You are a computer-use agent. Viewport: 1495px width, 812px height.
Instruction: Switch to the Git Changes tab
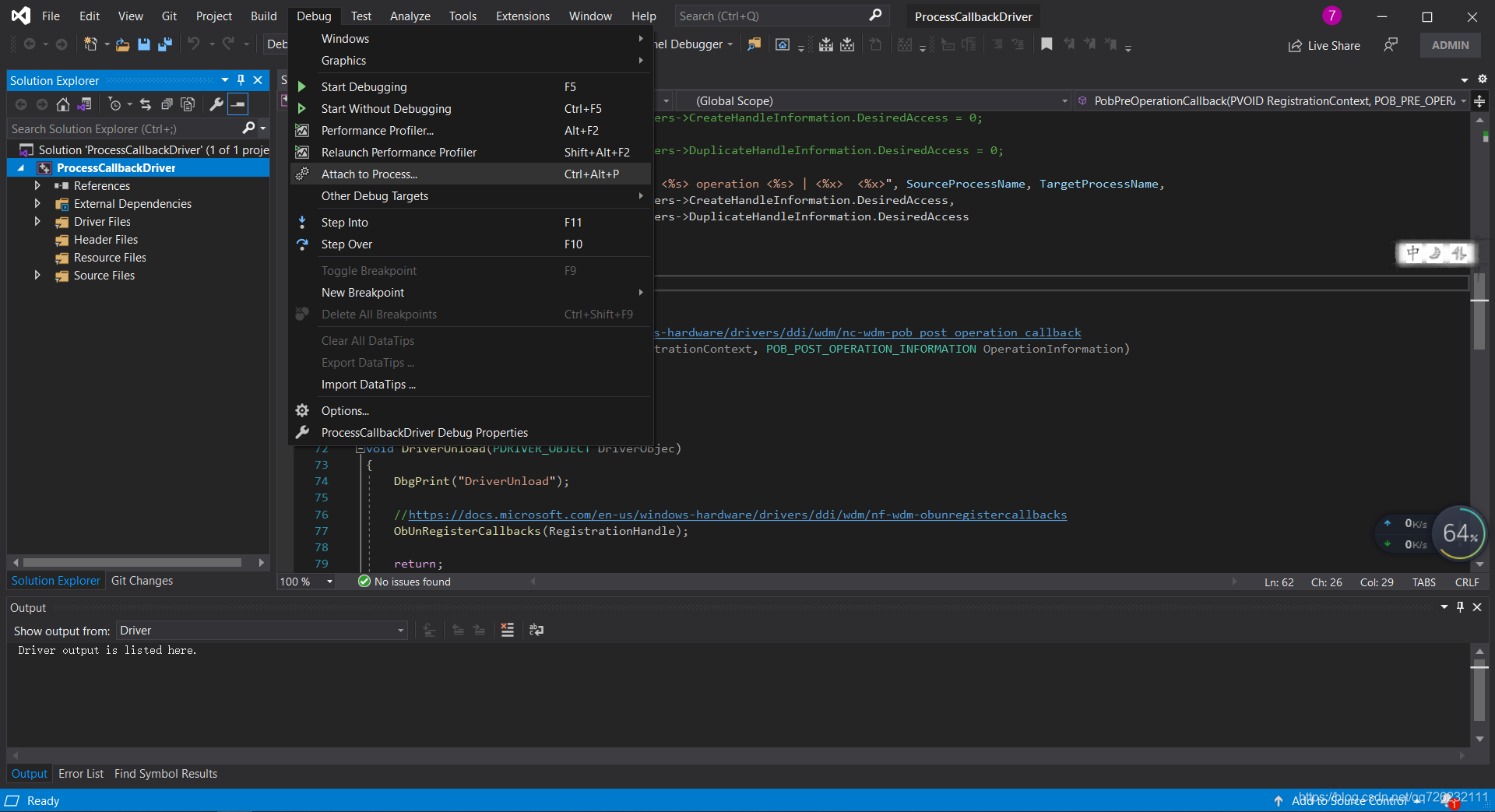pyautogui.click(x=142, y=581)
